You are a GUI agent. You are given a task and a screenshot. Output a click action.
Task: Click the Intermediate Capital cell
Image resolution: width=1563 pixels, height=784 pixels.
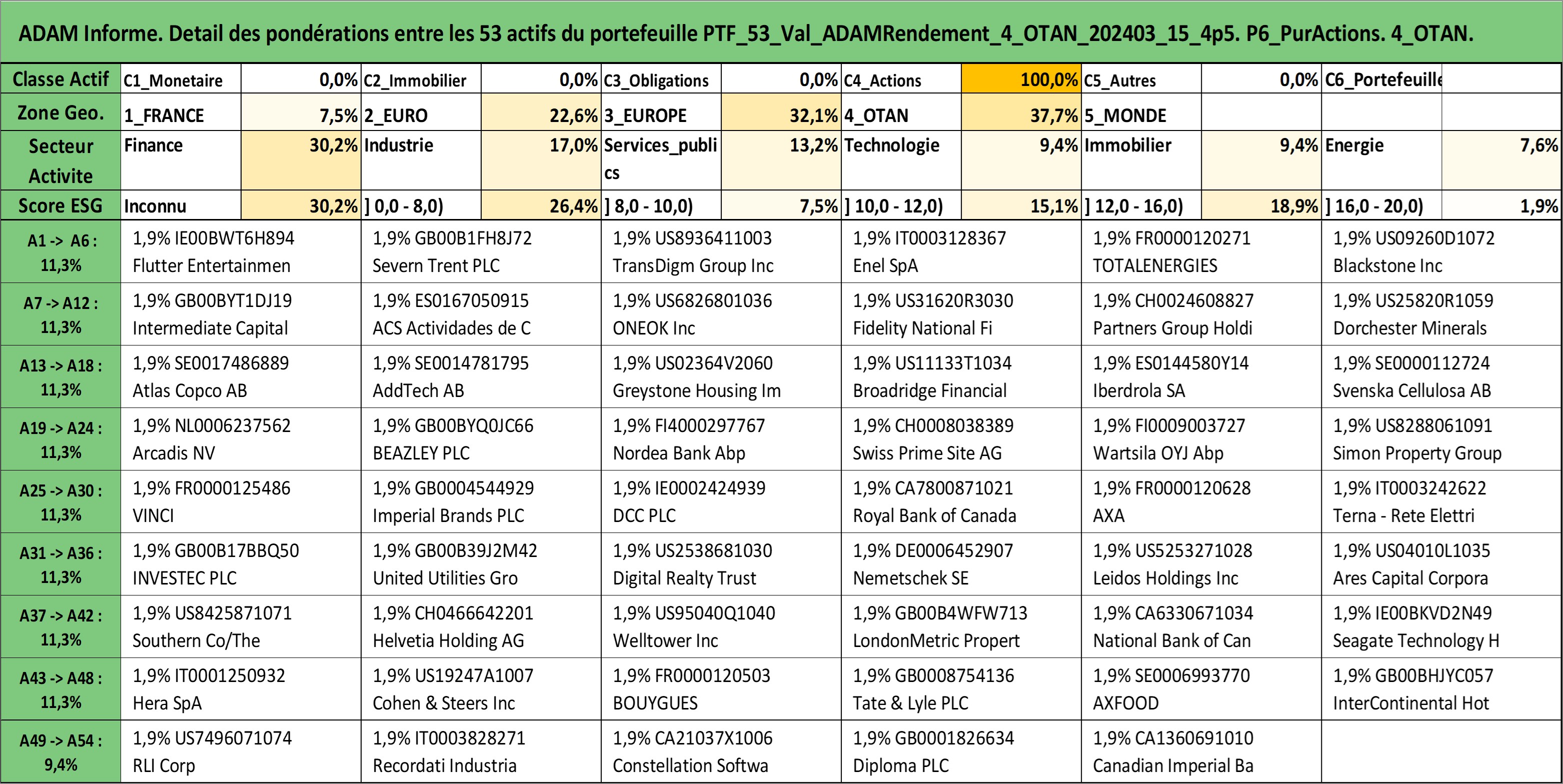[x=241, y=314]
